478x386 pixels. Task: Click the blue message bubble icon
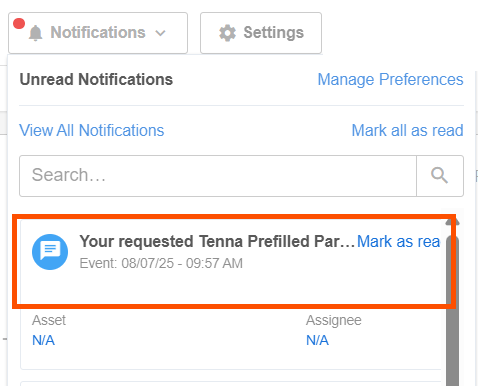pos(50,252)
